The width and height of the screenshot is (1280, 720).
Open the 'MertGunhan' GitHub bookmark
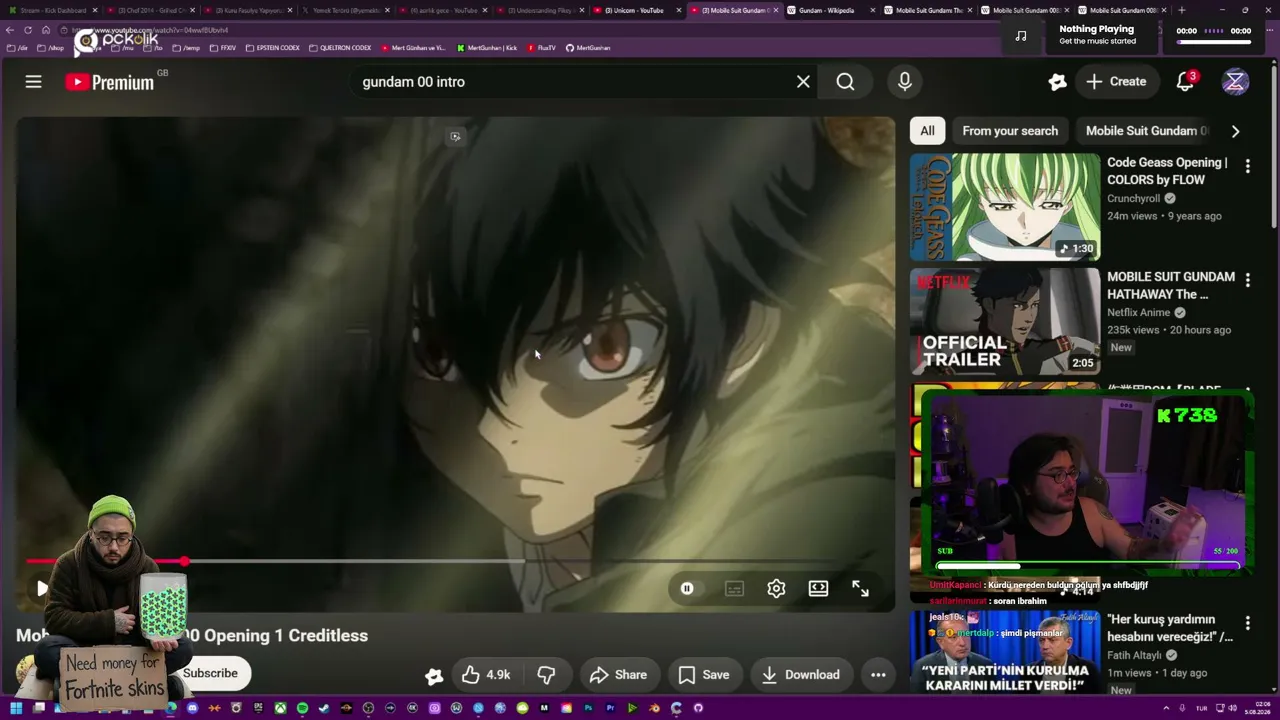click(x=588, y=48)
